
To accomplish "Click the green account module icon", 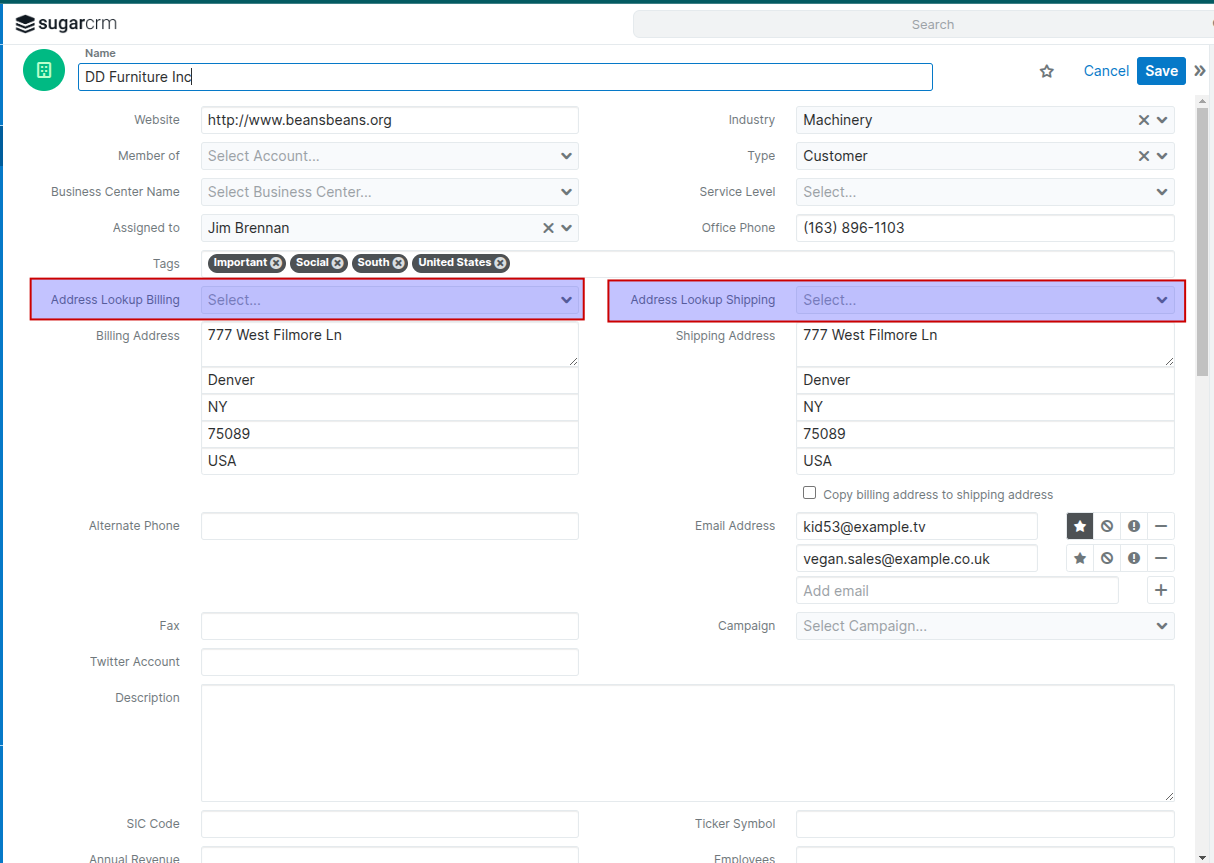I will 43,70.
